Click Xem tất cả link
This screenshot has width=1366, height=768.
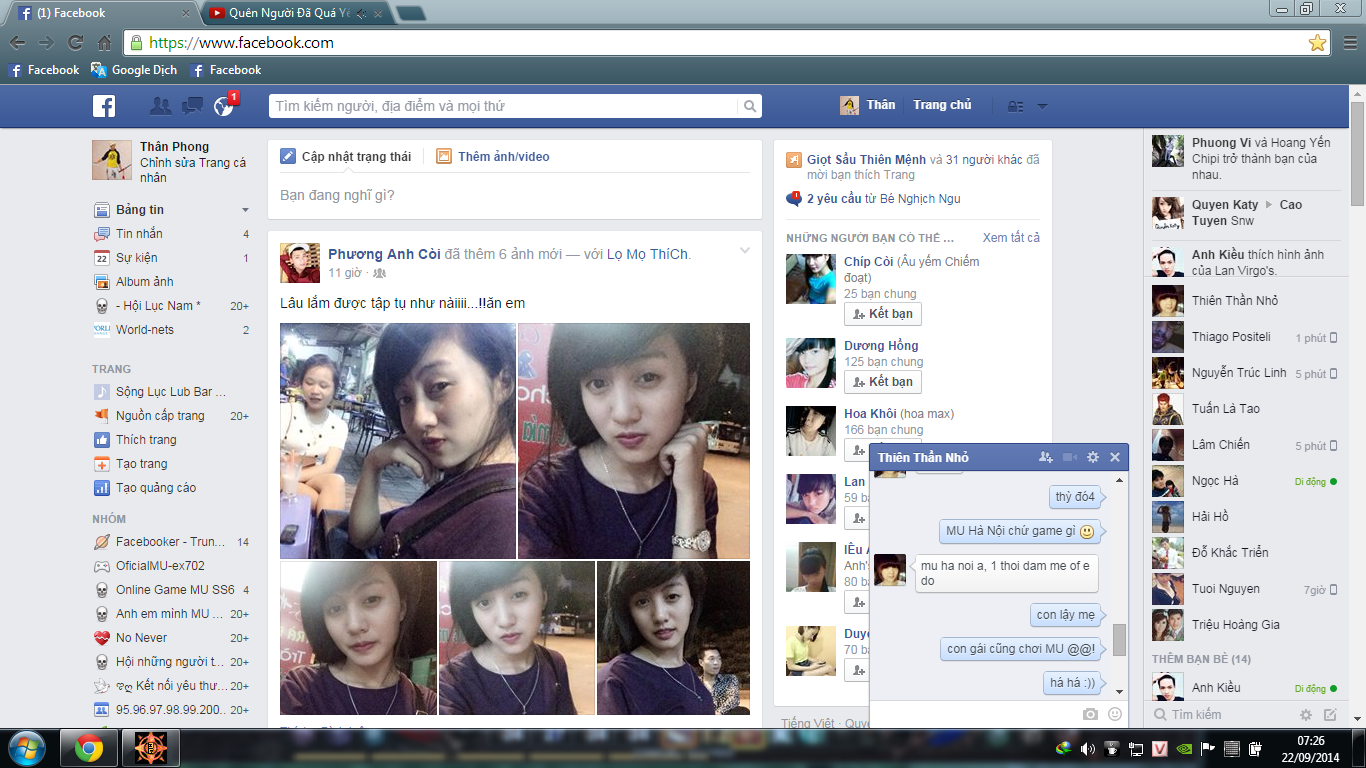click(x=1011, y=238)
